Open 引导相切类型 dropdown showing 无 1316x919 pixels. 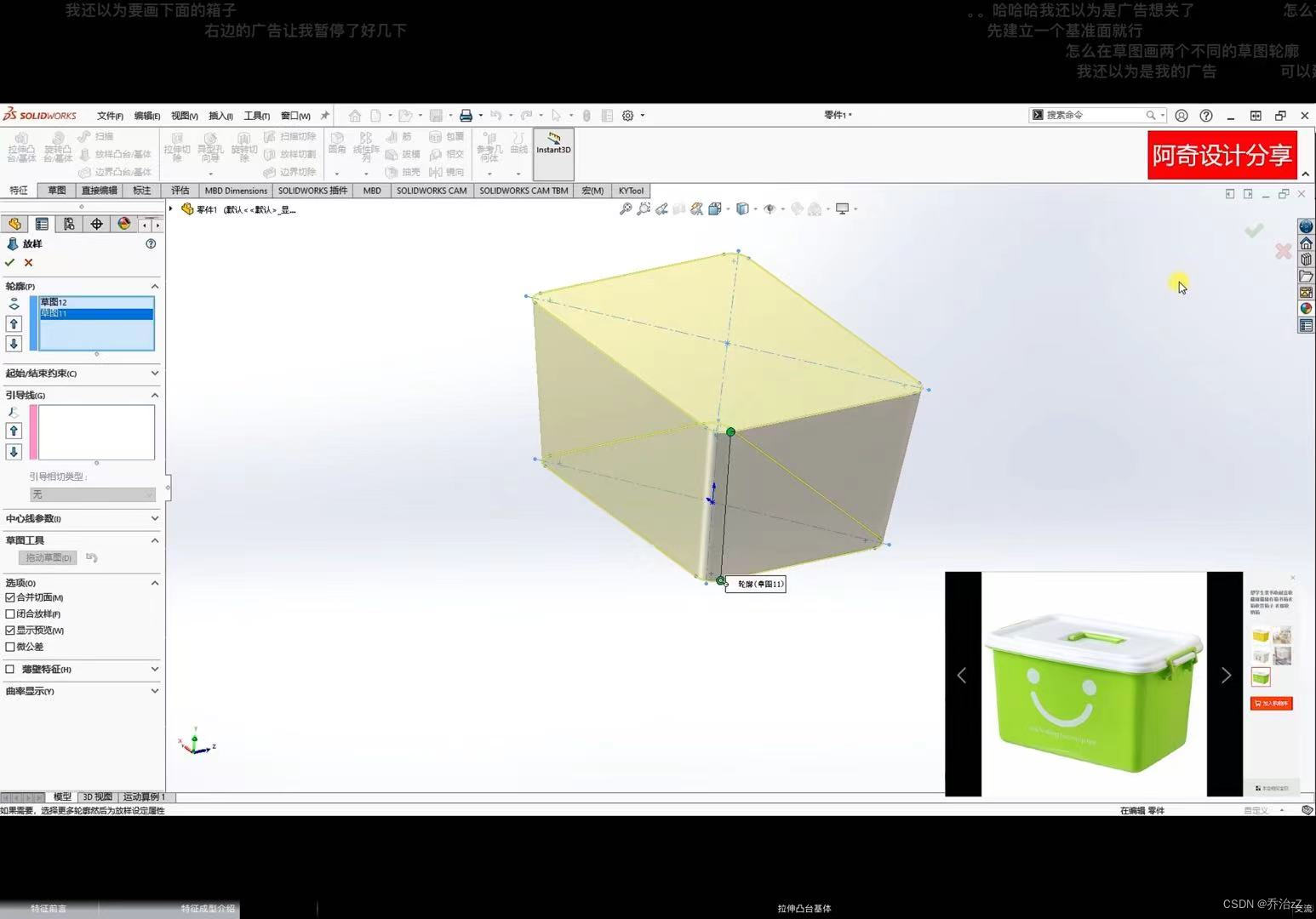(x=92, y=494)
